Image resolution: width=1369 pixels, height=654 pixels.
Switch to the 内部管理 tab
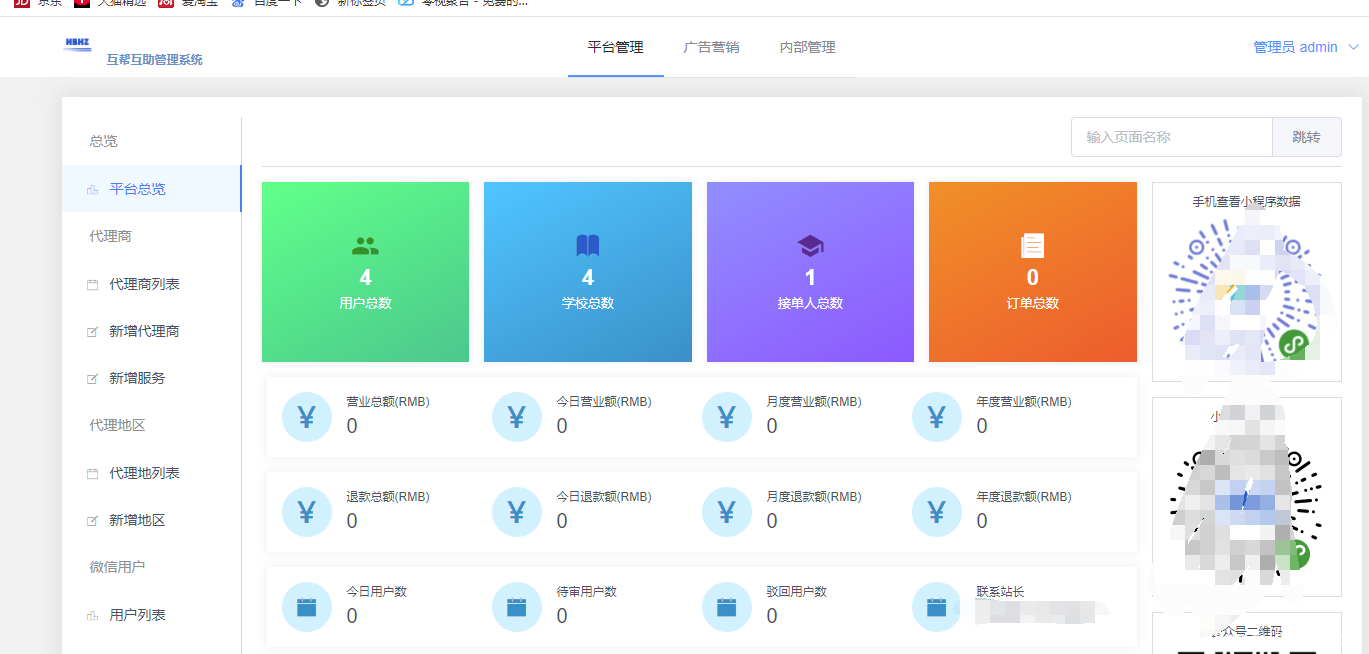coord(807,47)
